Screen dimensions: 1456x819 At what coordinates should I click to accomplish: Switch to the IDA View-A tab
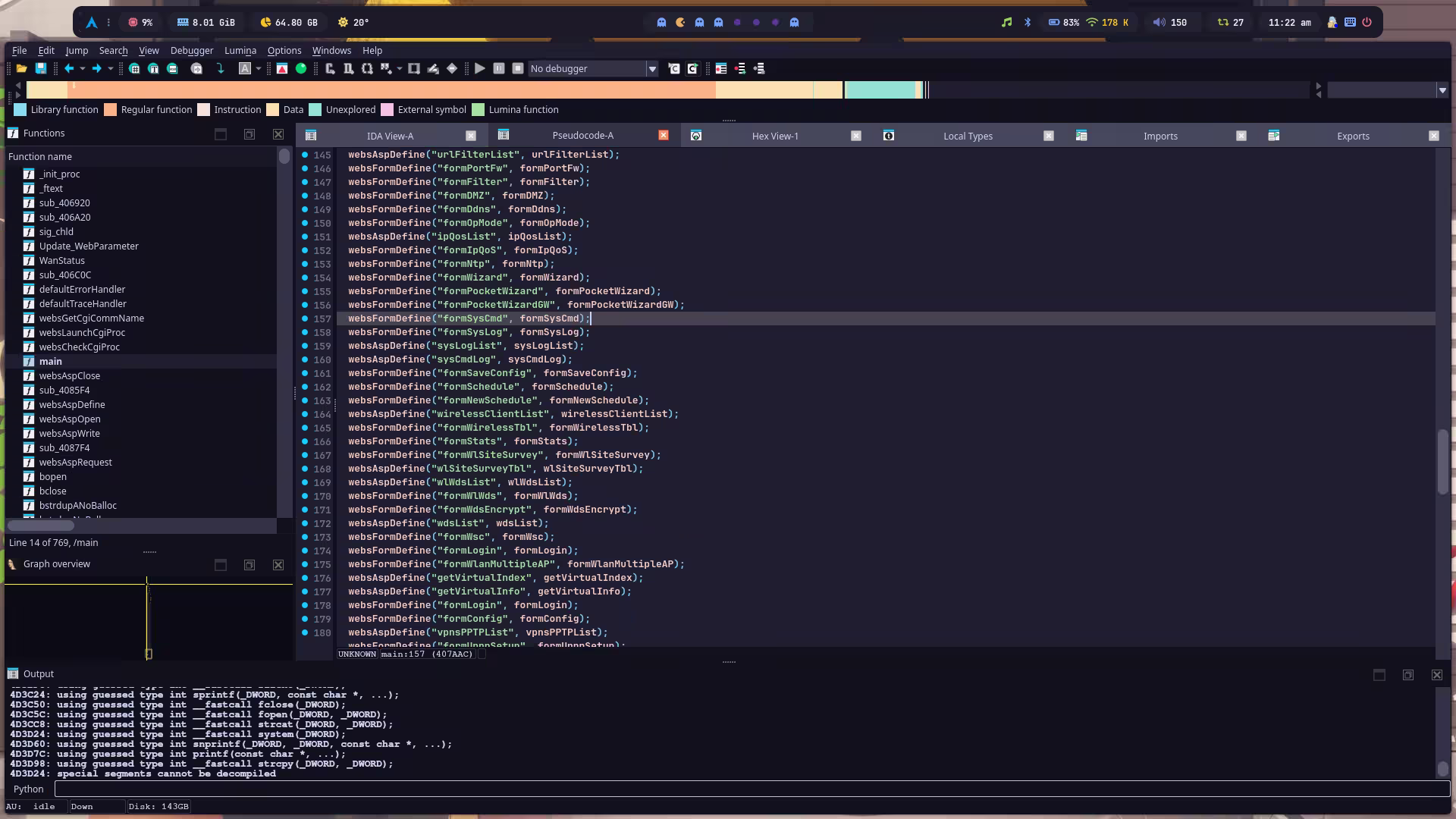390,136
